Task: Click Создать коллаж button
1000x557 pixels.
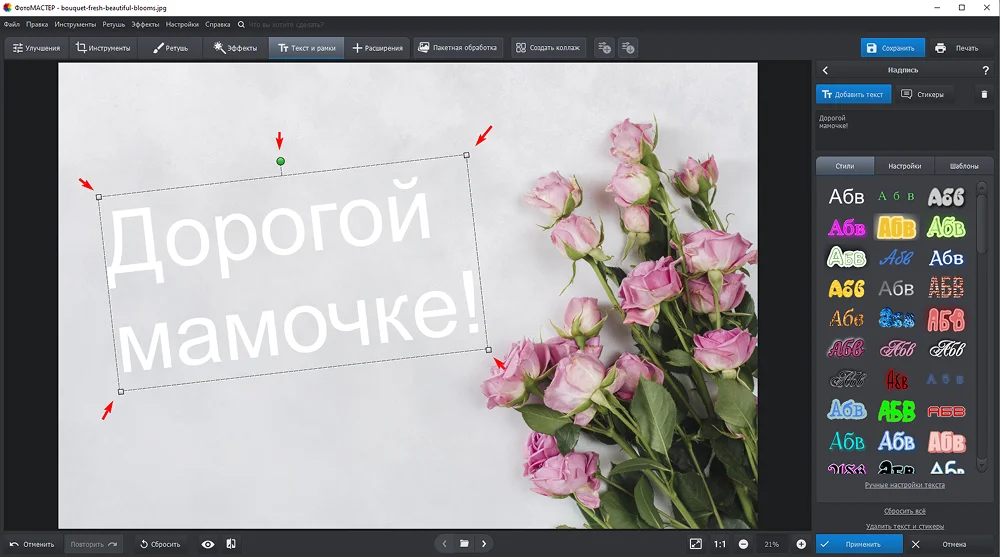Action: click(x=548, y=48)
